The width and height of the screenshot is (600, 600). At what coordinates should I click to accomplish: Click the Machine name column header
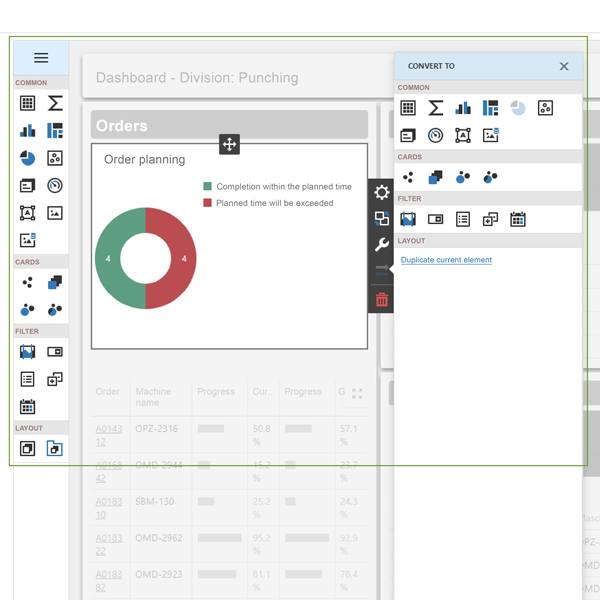pos(153,397)
